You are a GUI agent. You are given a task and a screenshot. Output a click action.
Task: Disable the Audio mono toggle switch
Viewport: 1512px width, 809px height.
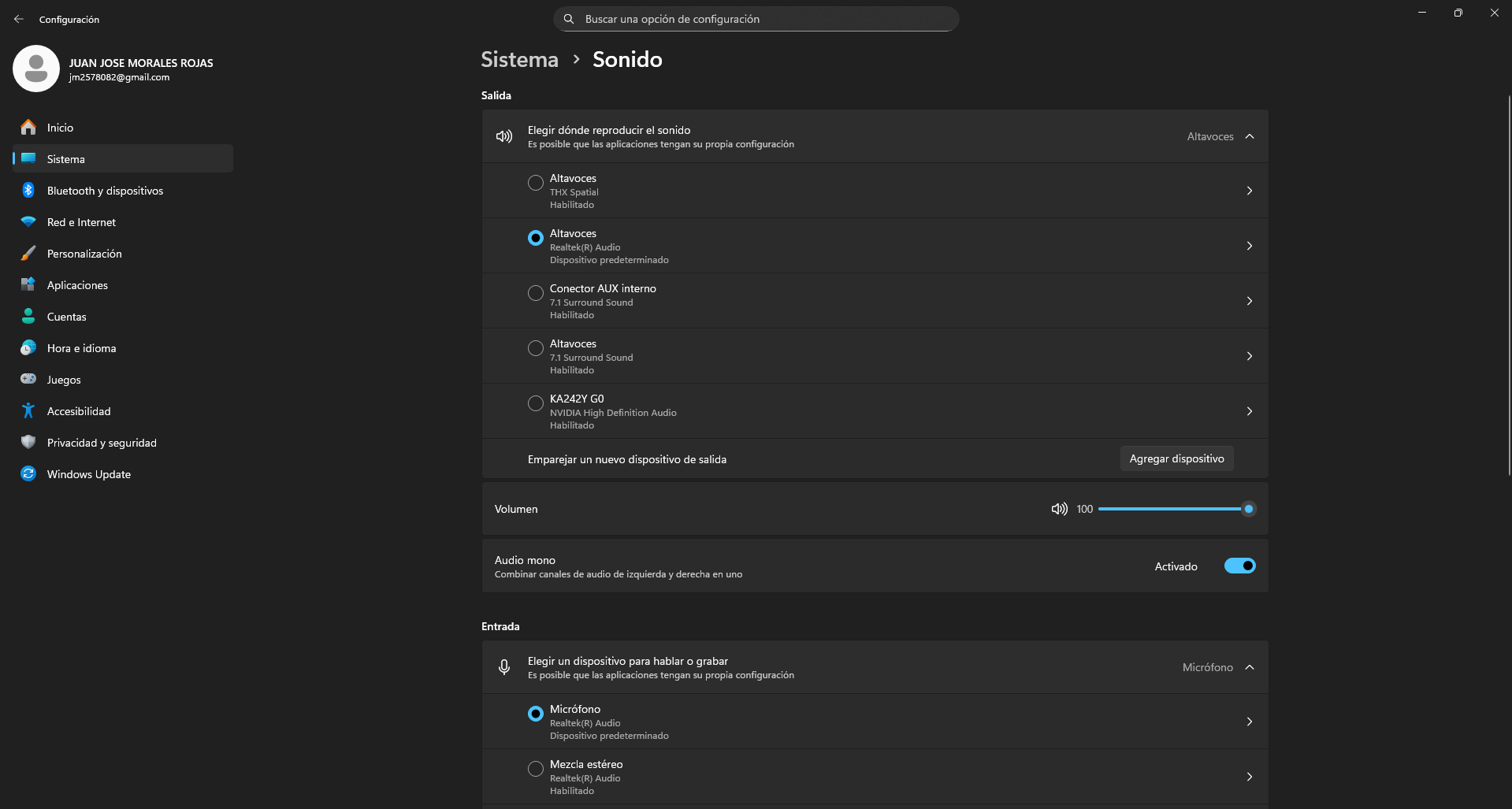1239,566
